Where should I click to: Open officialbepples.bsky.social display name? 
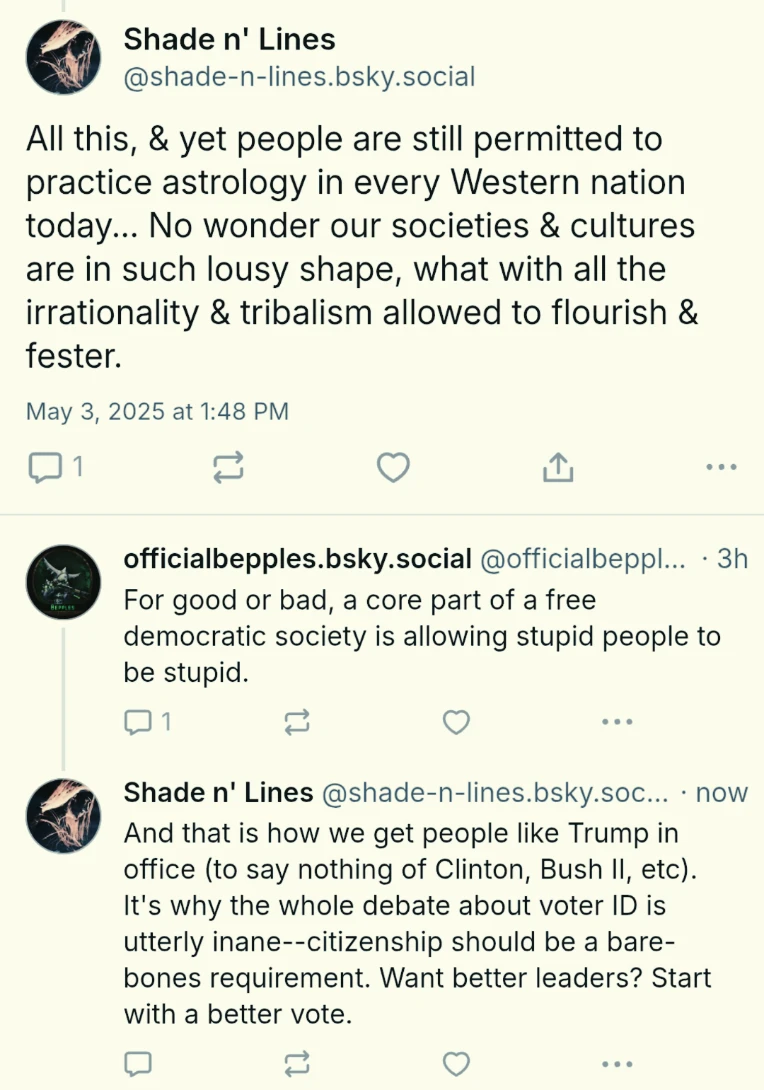[298, 558]
